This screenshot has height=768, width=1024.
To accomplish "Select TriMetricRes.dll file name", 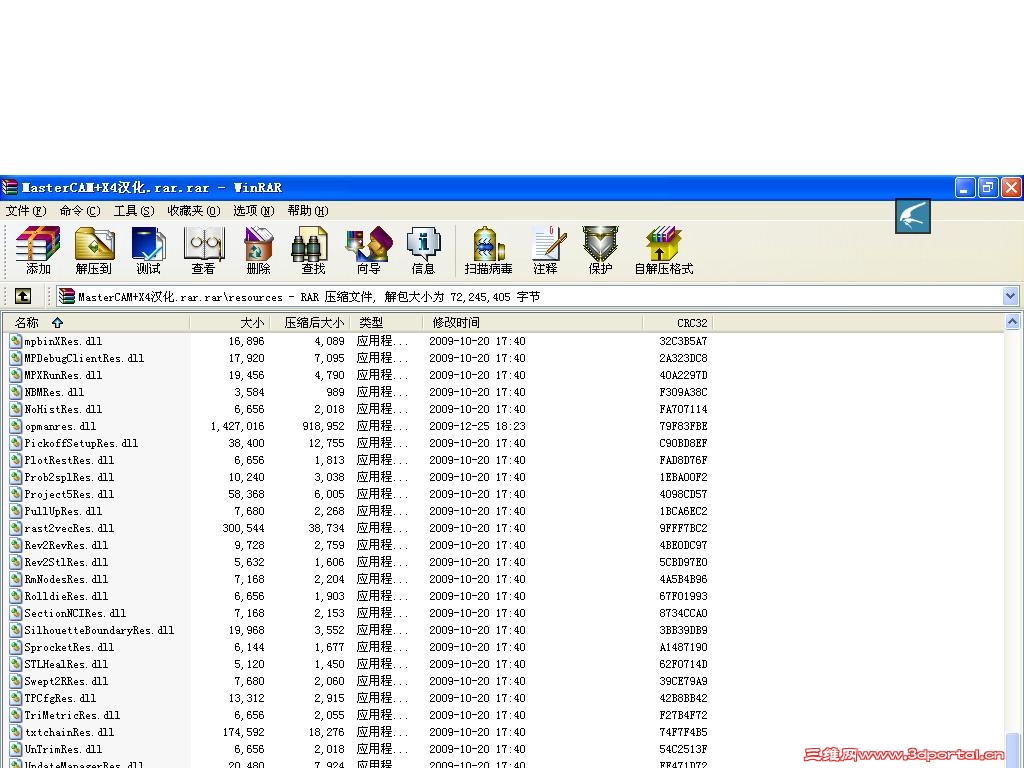I will point(72,714).
